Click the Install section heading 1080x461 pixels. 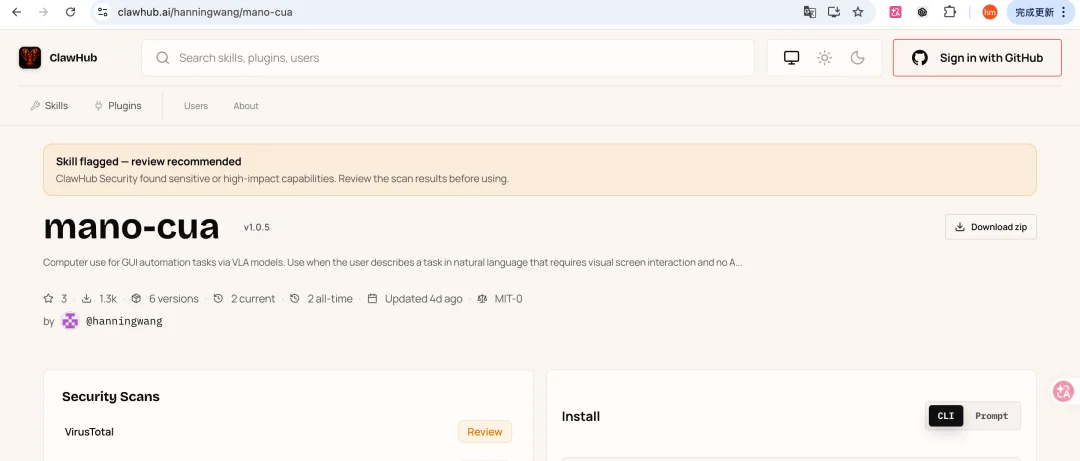(581, 416)
